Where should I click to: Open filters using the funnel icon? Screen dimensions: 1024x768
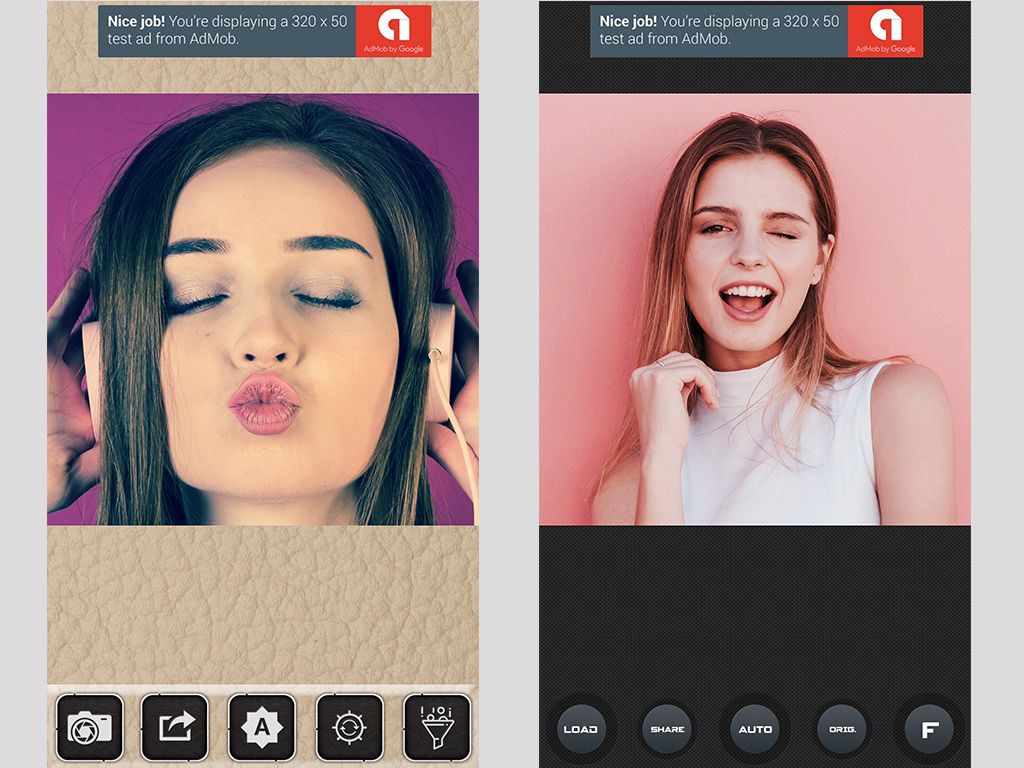coord(437,728)
